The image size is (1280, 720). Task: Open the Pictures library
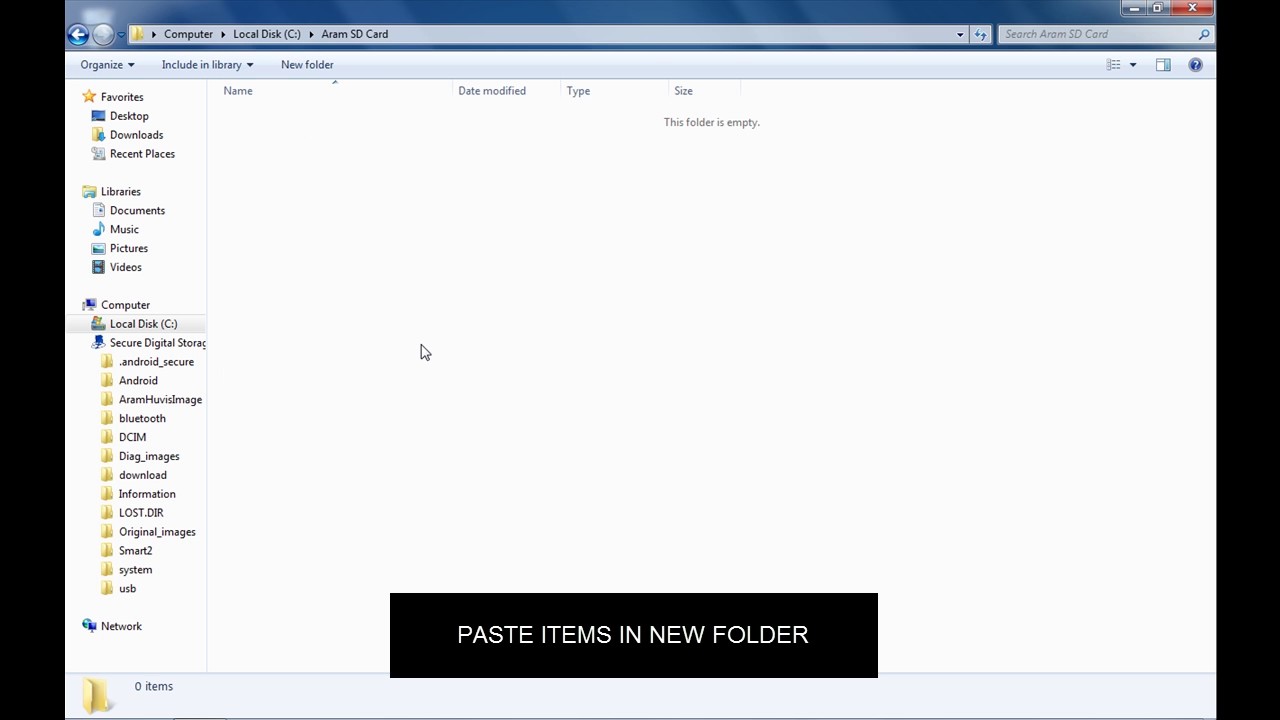coord(129,249)
